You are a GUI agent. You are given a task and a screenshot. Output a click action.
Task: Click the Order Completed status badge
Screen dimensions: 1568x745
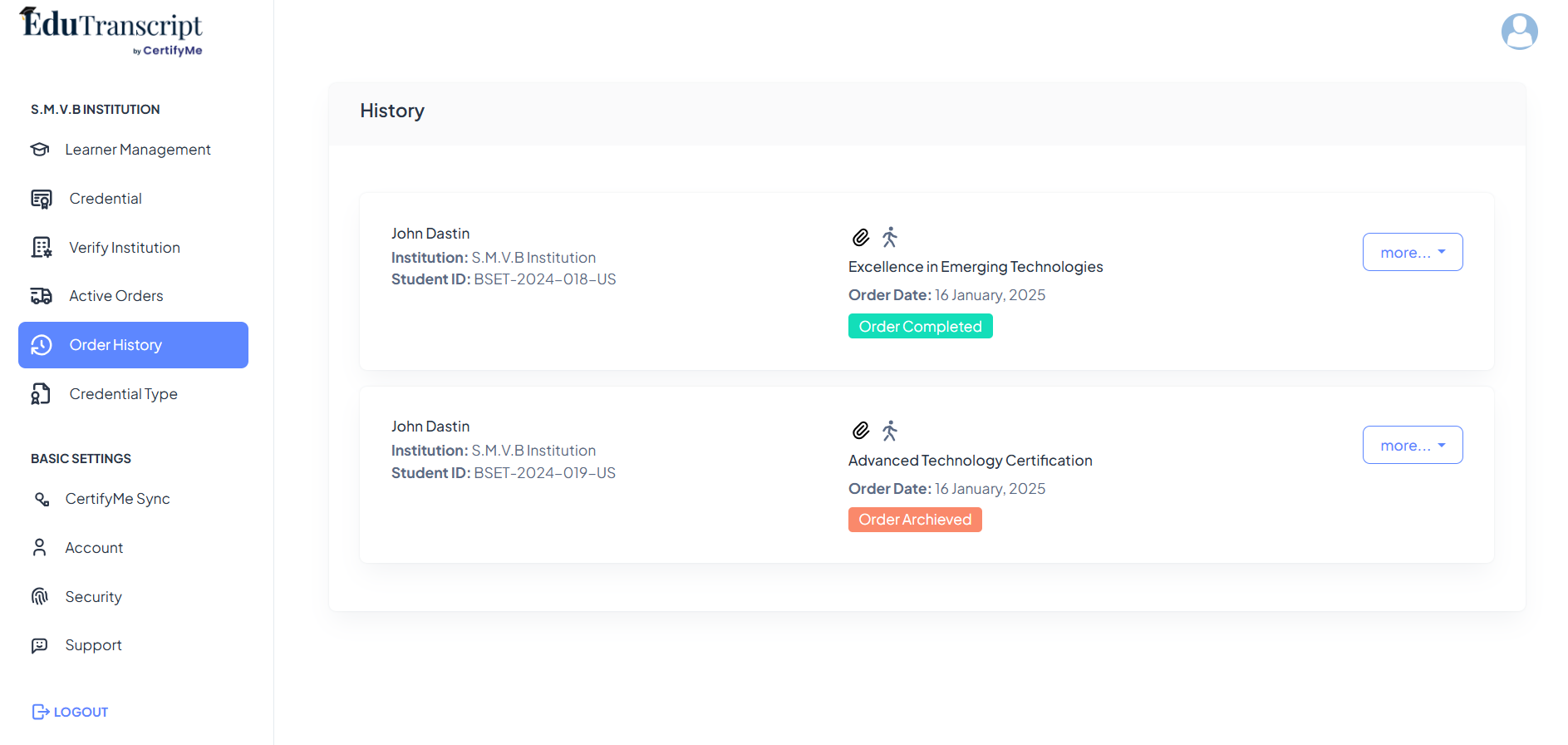920,326
